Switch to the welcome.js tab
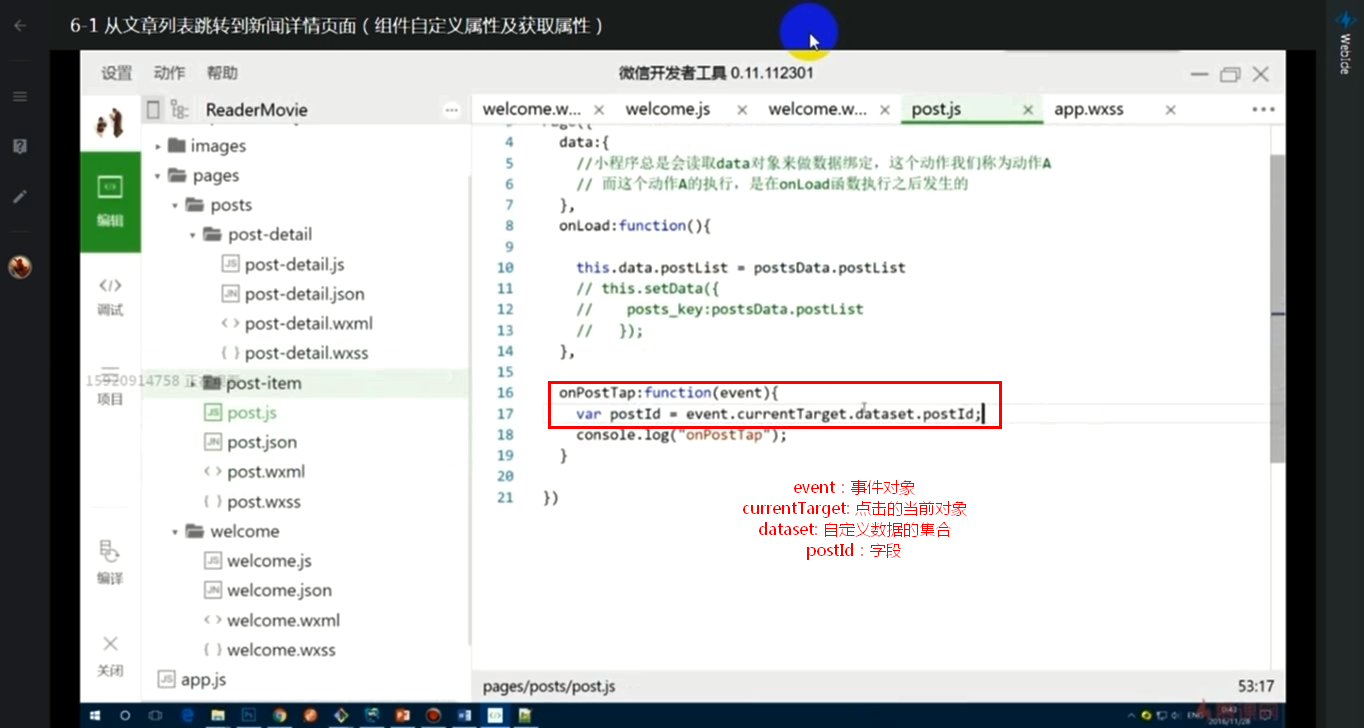1364x728 pixels. click(x=667, y=109)
